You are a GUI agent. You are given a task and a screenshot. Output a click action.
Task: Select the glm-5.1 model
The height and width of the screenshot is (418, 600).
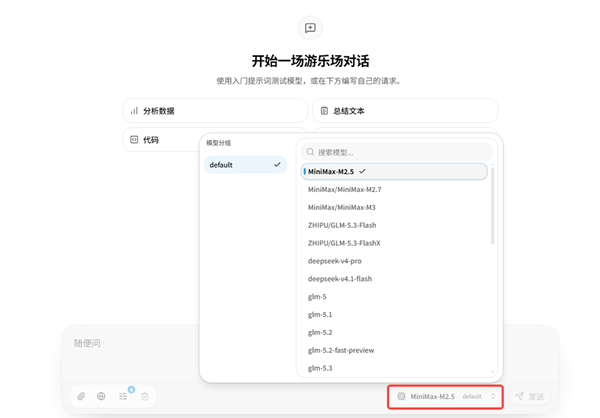(394, 315)
